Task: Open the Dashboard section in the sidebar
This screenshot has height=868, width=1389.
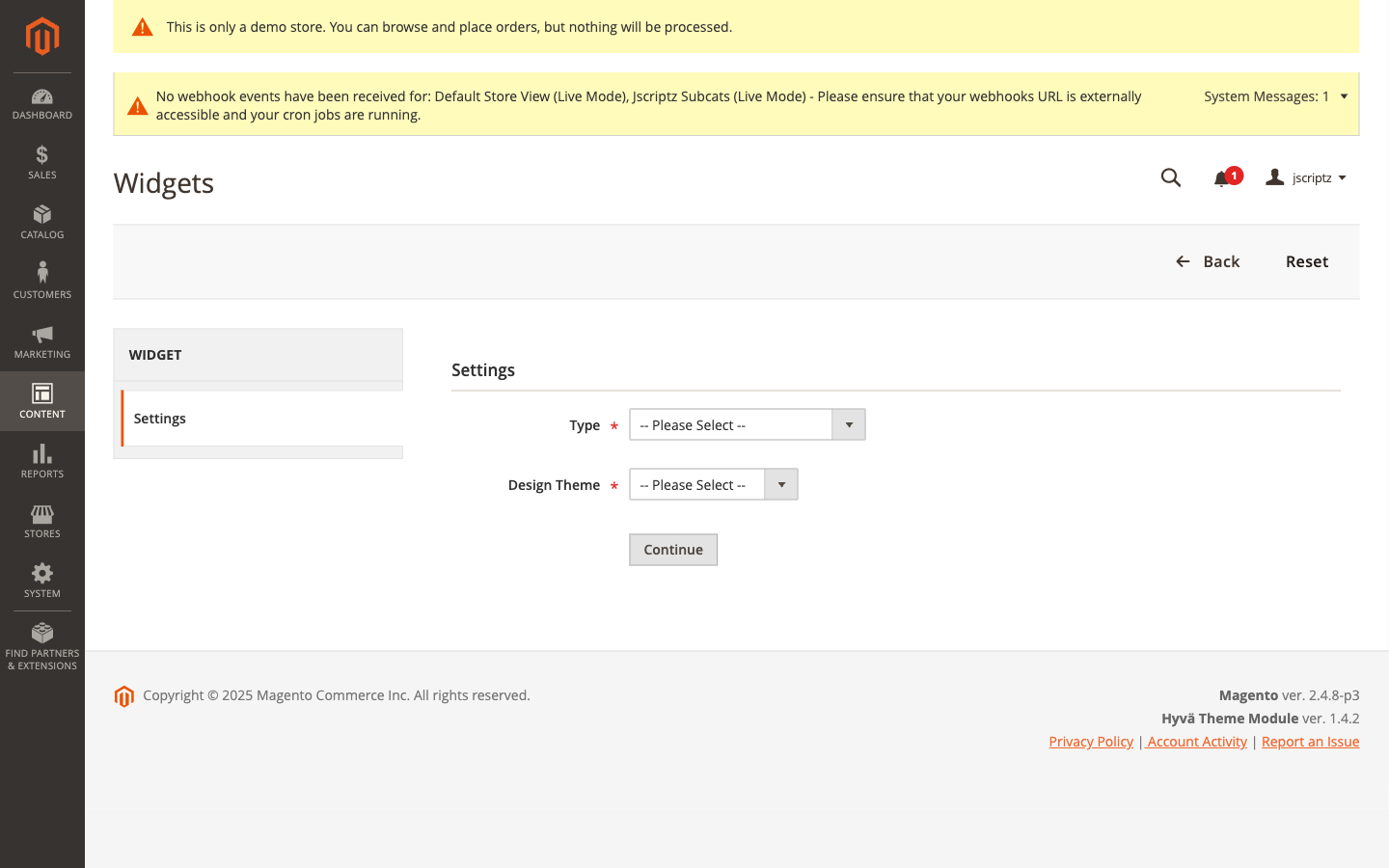Action: [41, 102]
